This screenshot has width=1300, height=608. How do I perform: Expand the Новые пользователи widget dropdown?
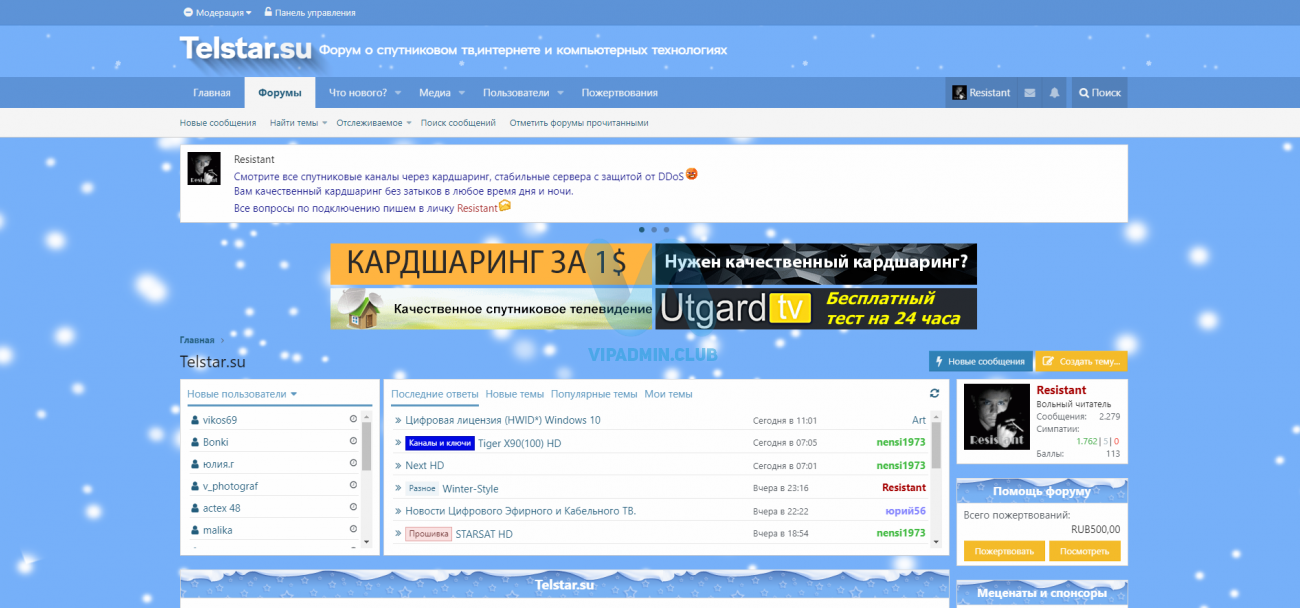click(x=294, y=394)
